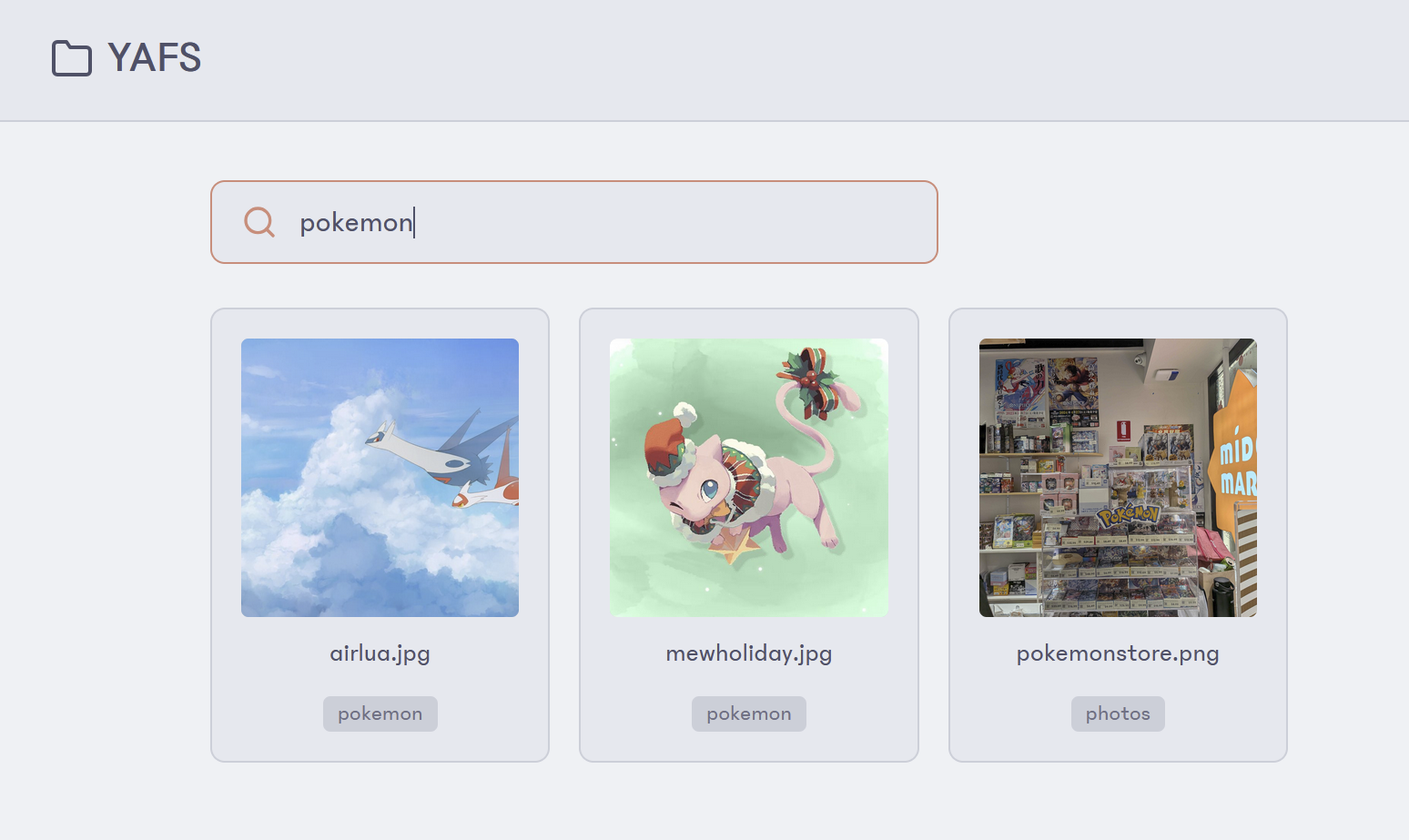Viewport: 1409px width, 840px height.
Task: Open the mewholiday.jpg thumbnail image
Action: (749, 478)
